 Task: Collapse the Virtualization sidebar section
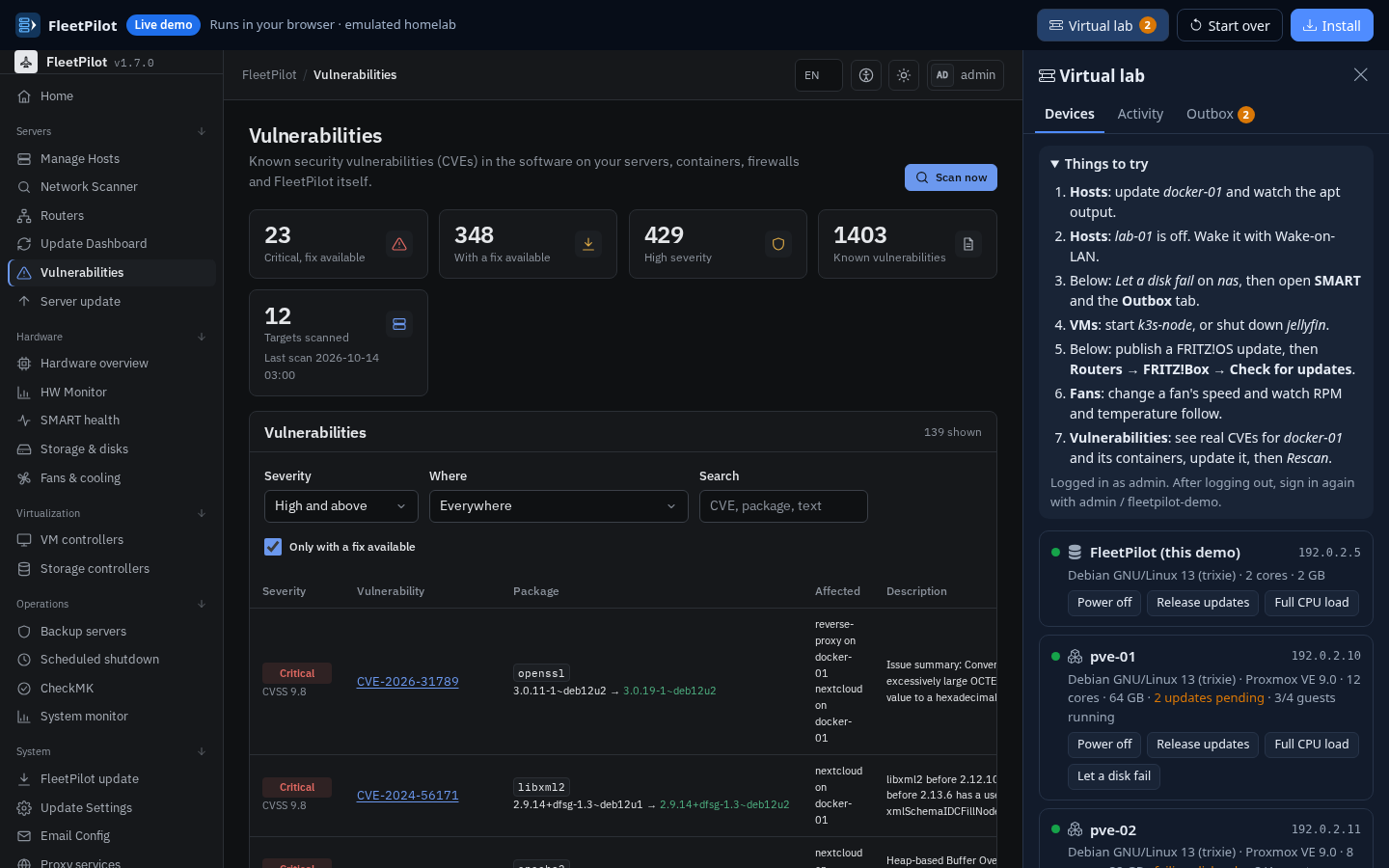112,513
